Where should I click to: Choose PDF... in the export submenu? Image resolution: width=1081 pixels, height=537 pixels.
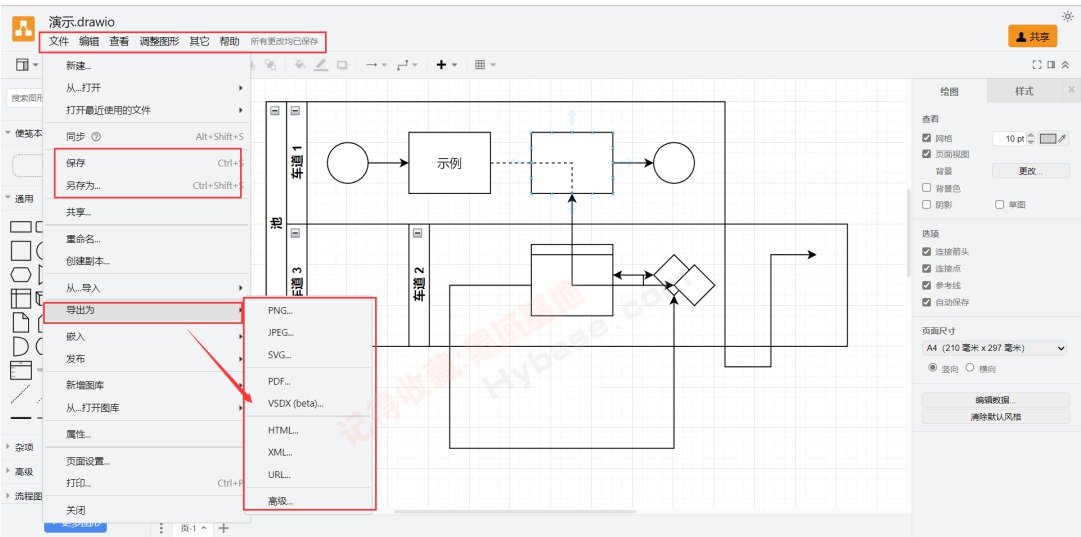(x=310, y=381)
